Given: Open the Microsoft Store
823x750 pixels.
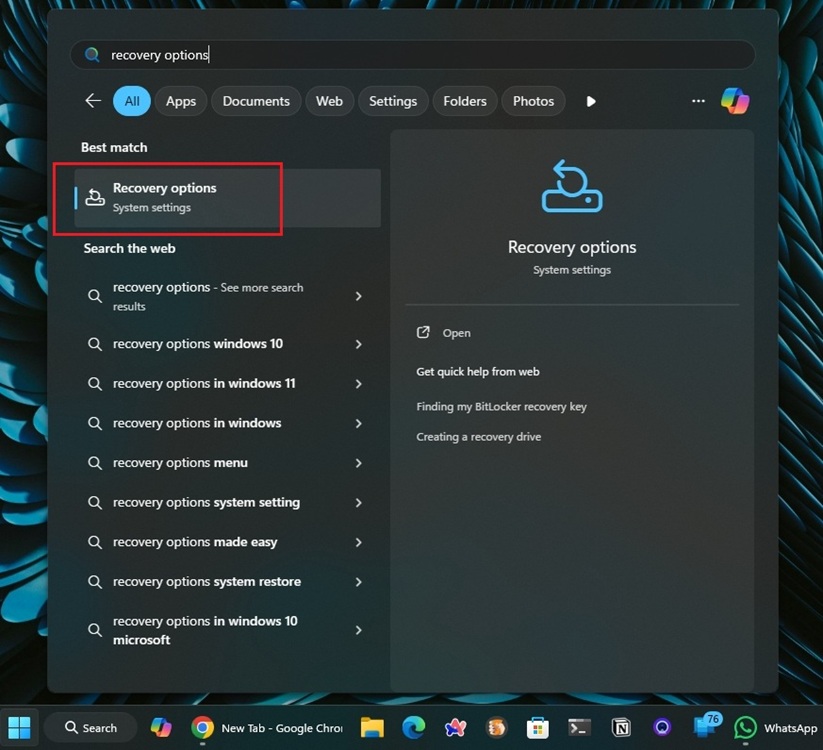Looking at the screenshot, I should (x=538, y=727).
